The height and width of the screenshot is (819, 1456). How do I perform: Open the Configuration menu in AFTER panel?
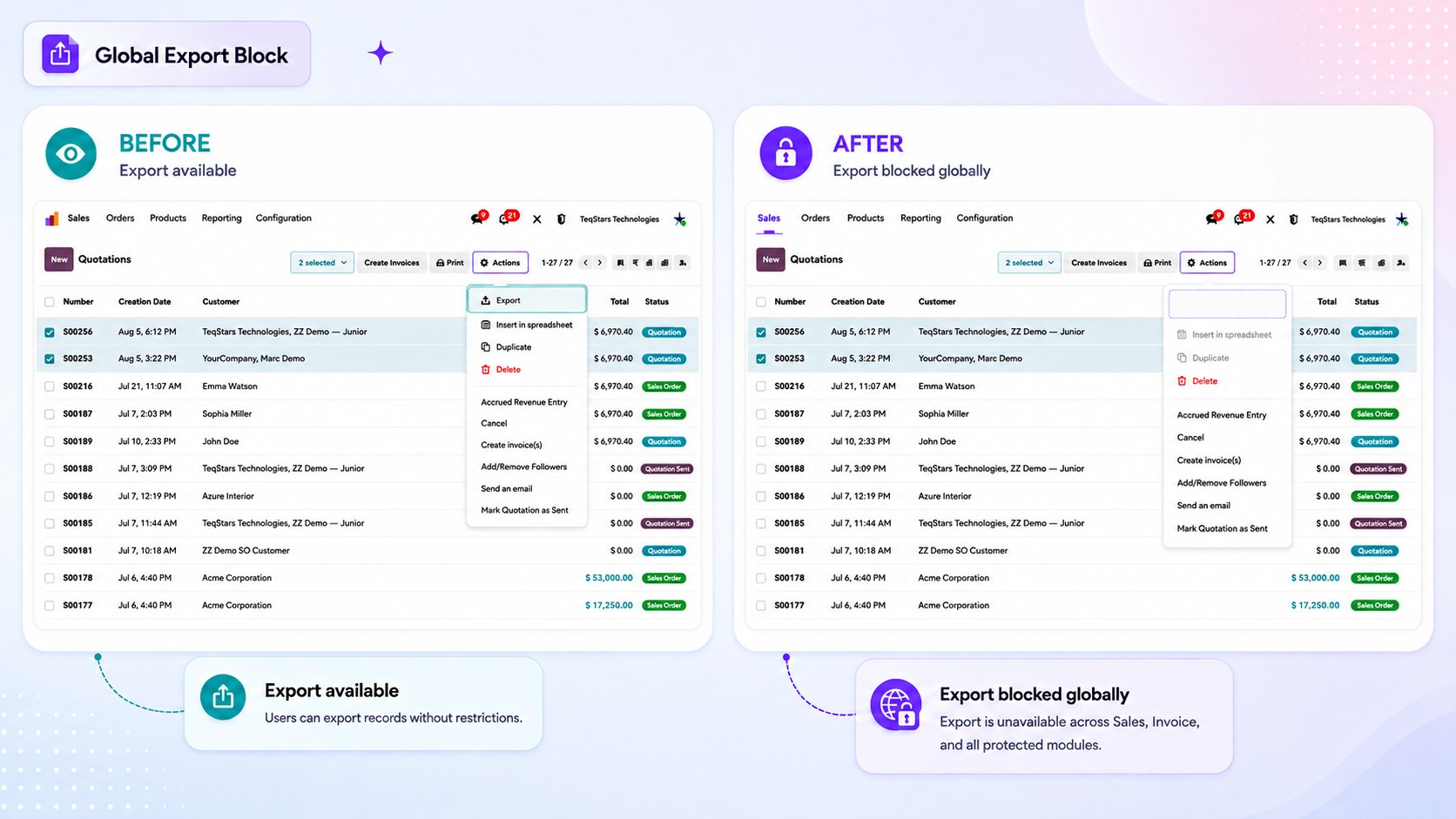[x=985, y=218]
